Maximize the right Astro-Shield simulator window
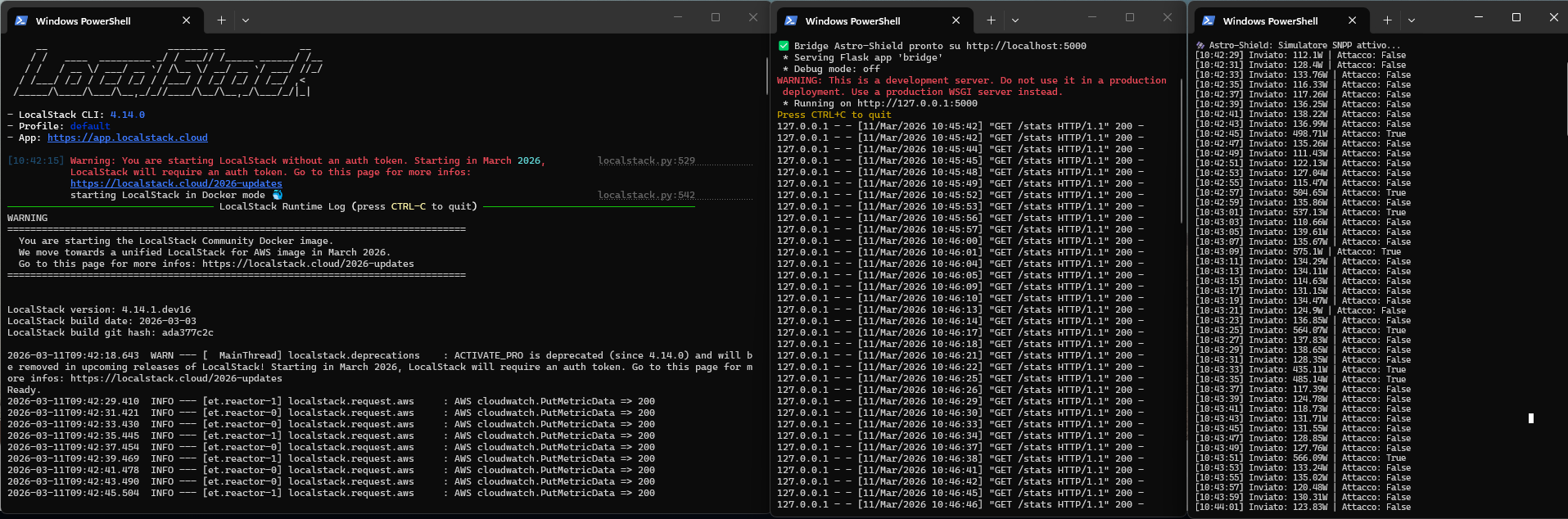The height and width of the screenshot is (519, 1568). click(1516, 17)
